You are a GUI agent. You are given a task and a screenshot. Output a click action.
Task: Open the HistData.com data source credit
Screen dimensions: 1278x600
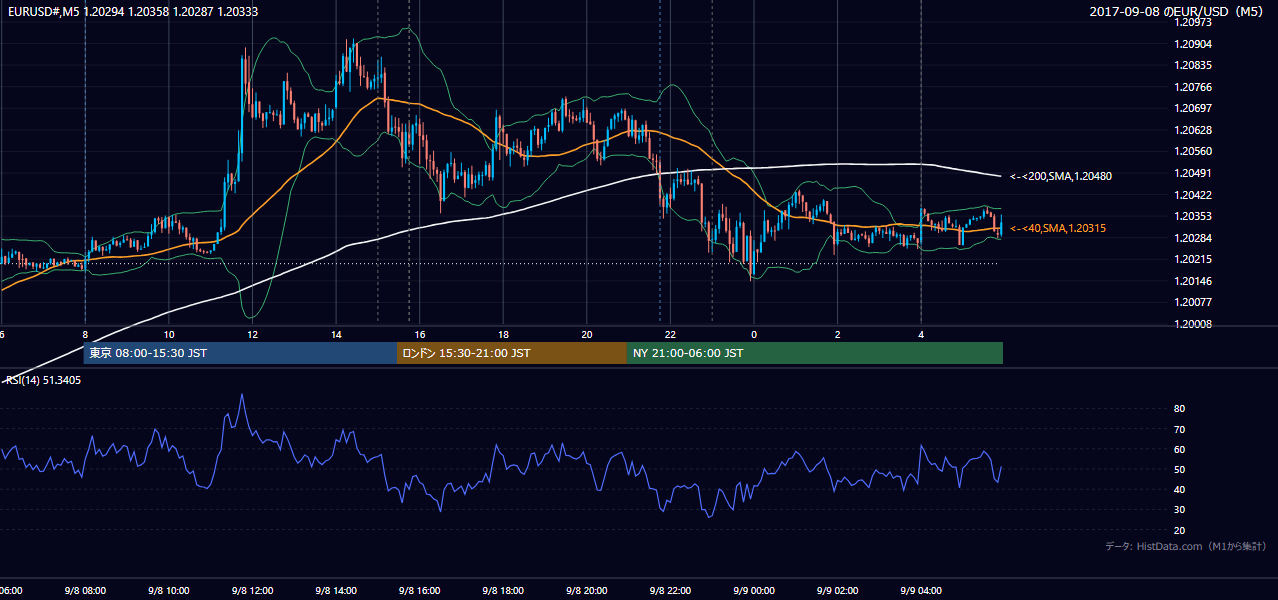point(1186,546)
